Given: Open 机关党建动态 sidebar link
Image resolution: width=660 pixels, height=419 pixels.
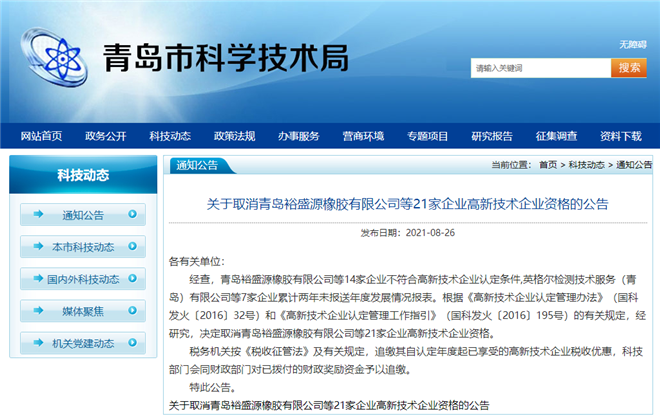Looking at the screenshot, I should [83, 343].
